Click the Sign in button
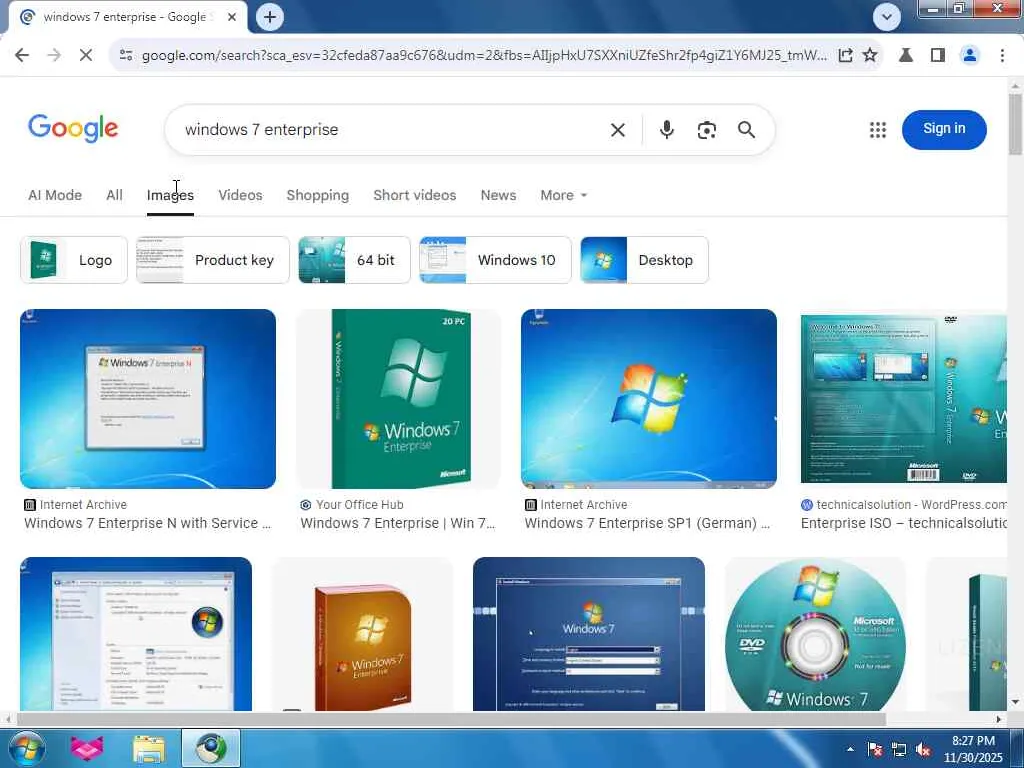1024x768 pixels. (944, 129)
